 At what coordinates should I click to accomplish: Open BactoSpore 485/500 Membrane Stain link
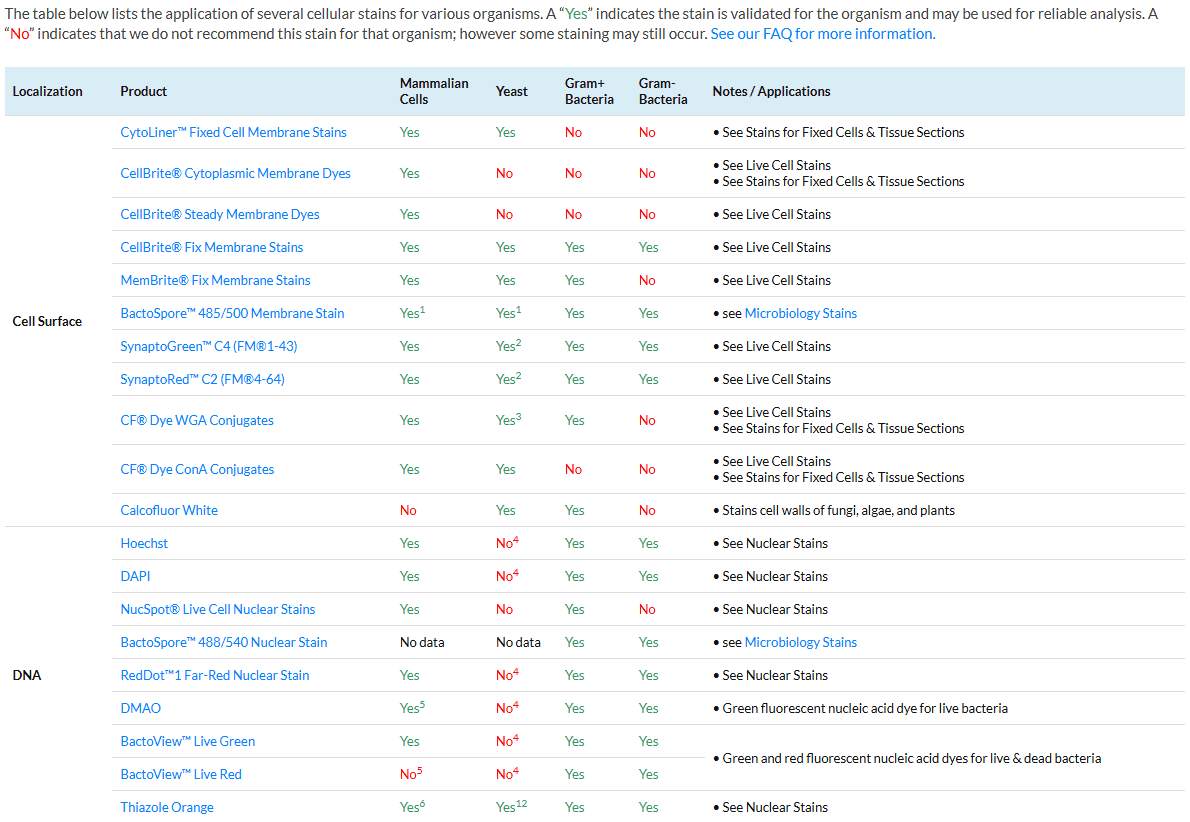click(x=231, y=313)
